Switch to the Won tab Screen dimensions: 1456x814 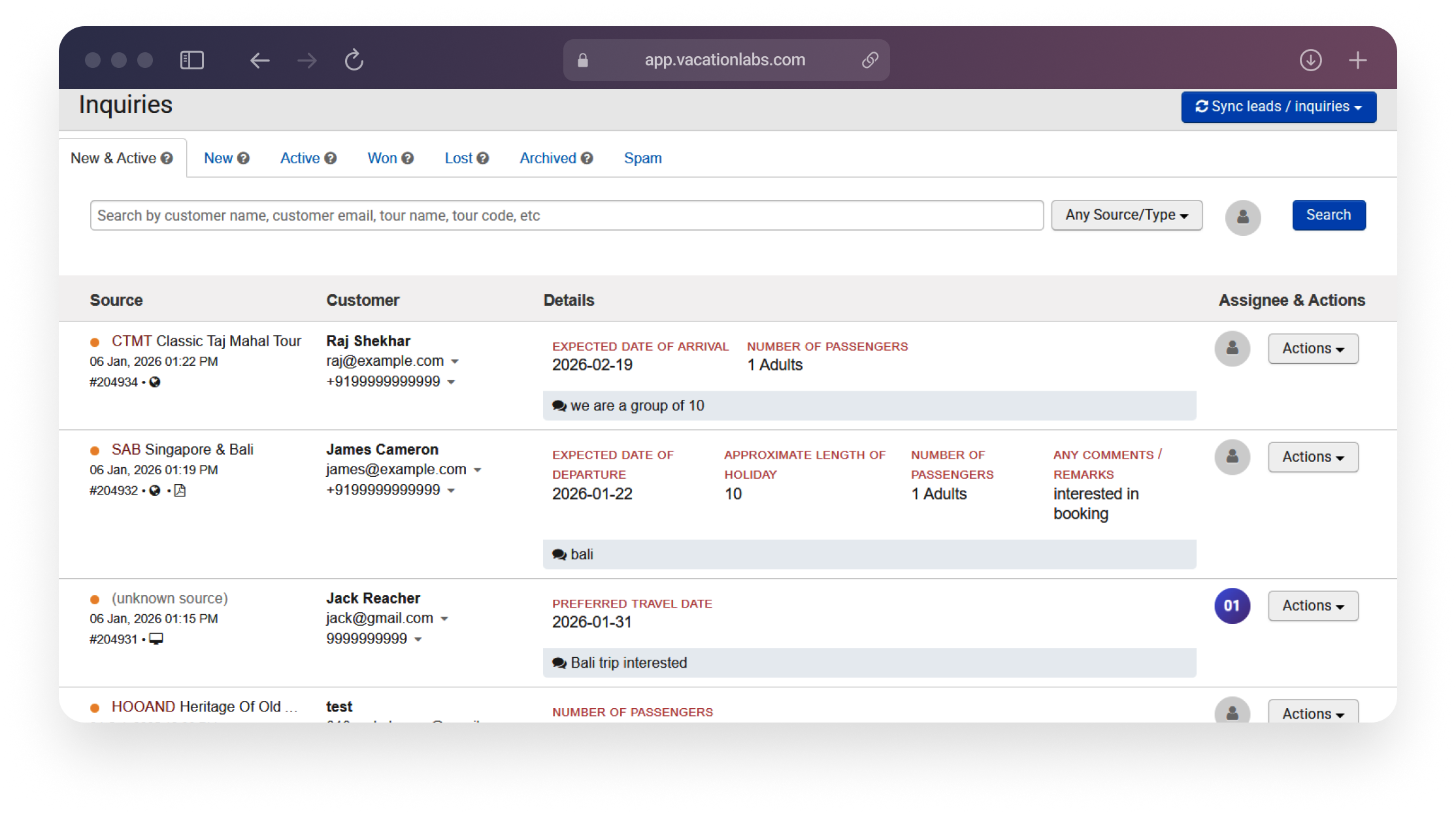pyautogui.click(x=382, y=158)
